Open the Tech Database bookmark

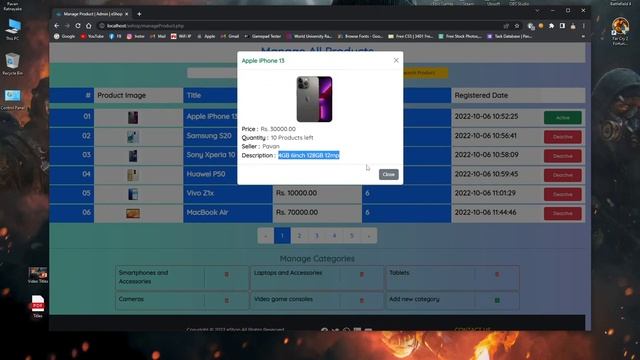tap(509, 36)
